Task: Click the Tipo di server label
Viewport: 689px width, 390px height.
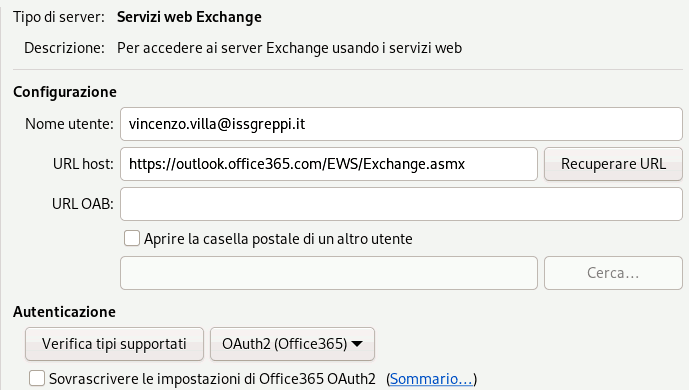Action: point(59,17)
